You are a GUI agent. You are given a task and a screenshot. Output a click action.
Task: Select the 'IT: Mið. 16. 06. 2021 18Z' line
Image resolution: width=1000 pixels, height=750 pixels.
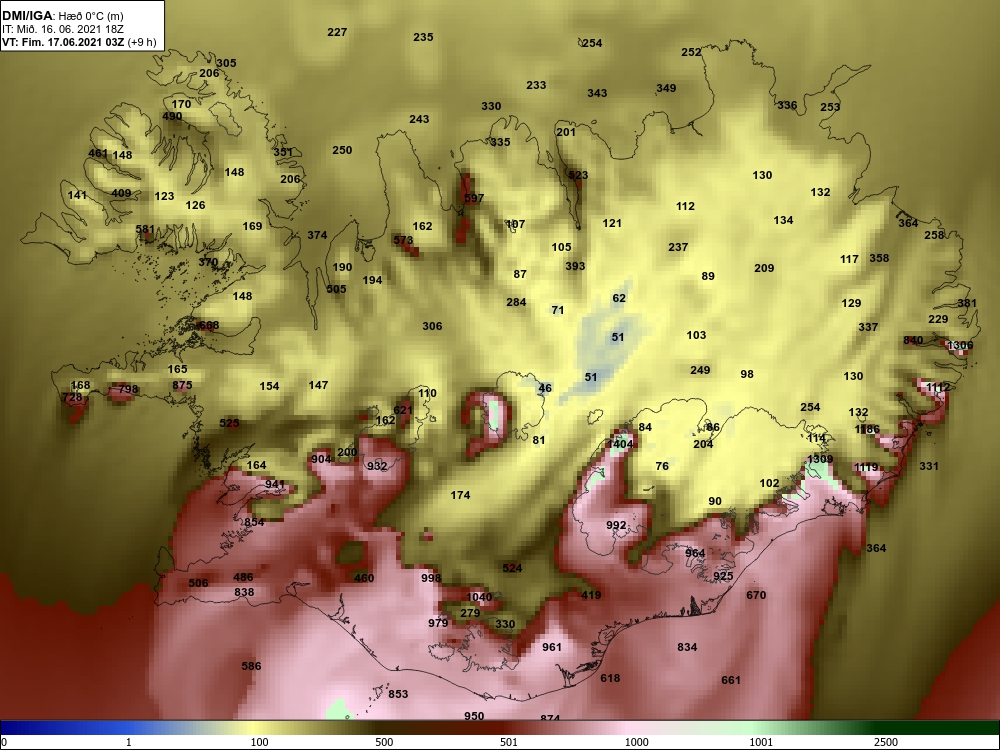pyautogui.click(x=62, y=29)
